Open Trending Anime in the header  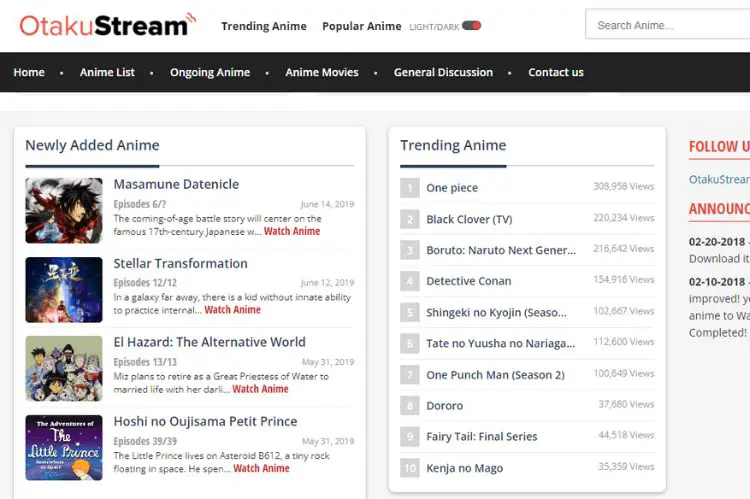point(264,26)
